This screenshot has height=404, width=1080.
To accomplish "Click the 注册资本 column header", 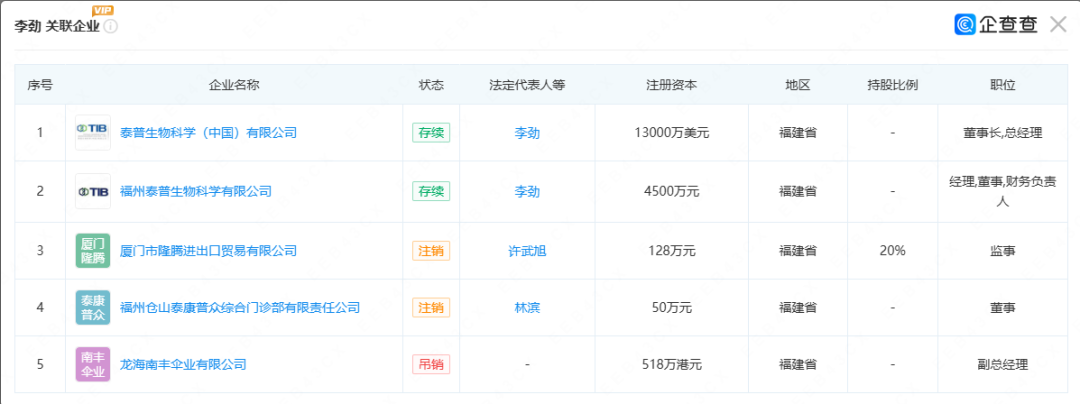I will 672,85.
